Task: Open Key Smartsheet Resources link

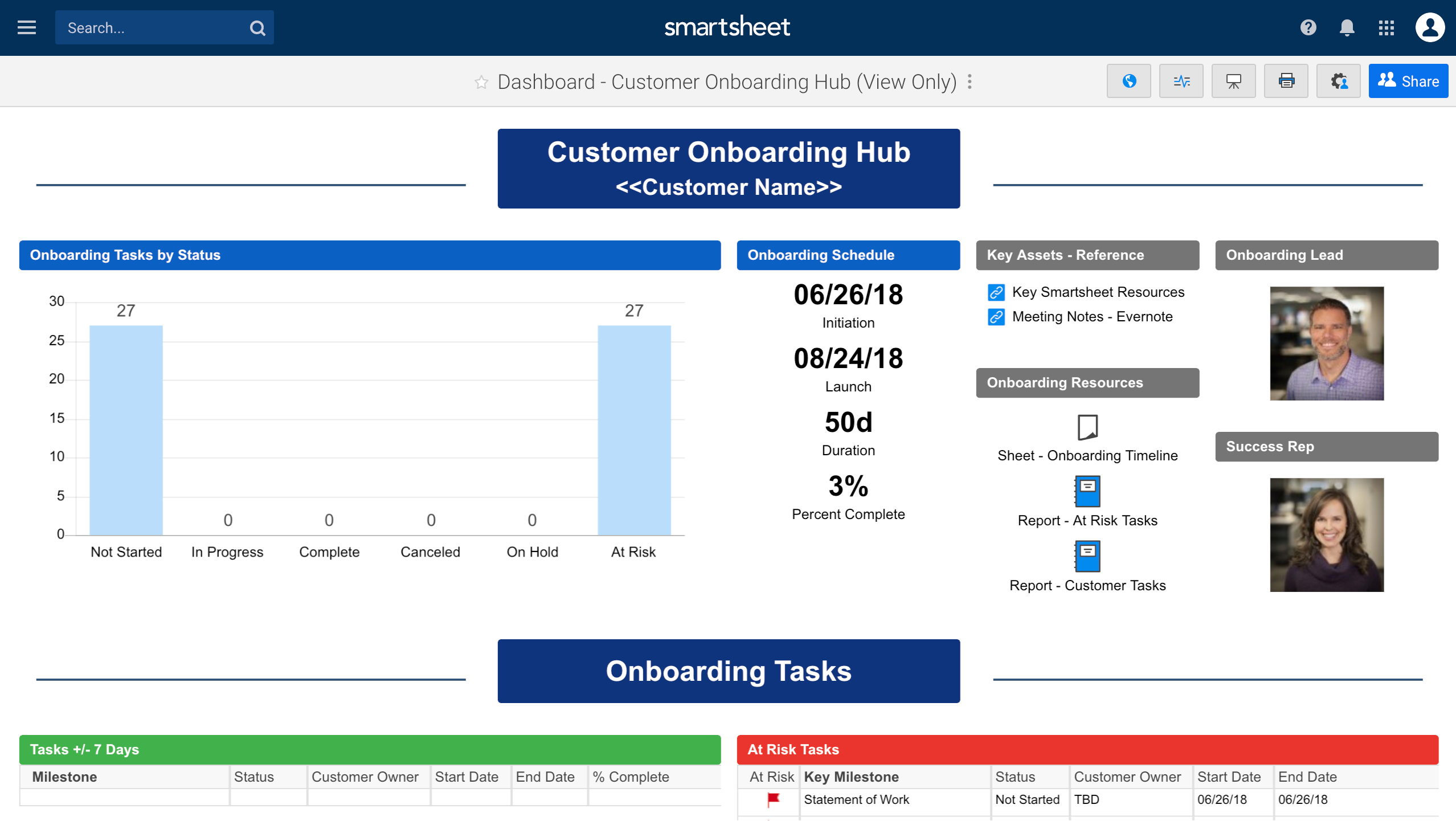Action: tap(1098, 292)
